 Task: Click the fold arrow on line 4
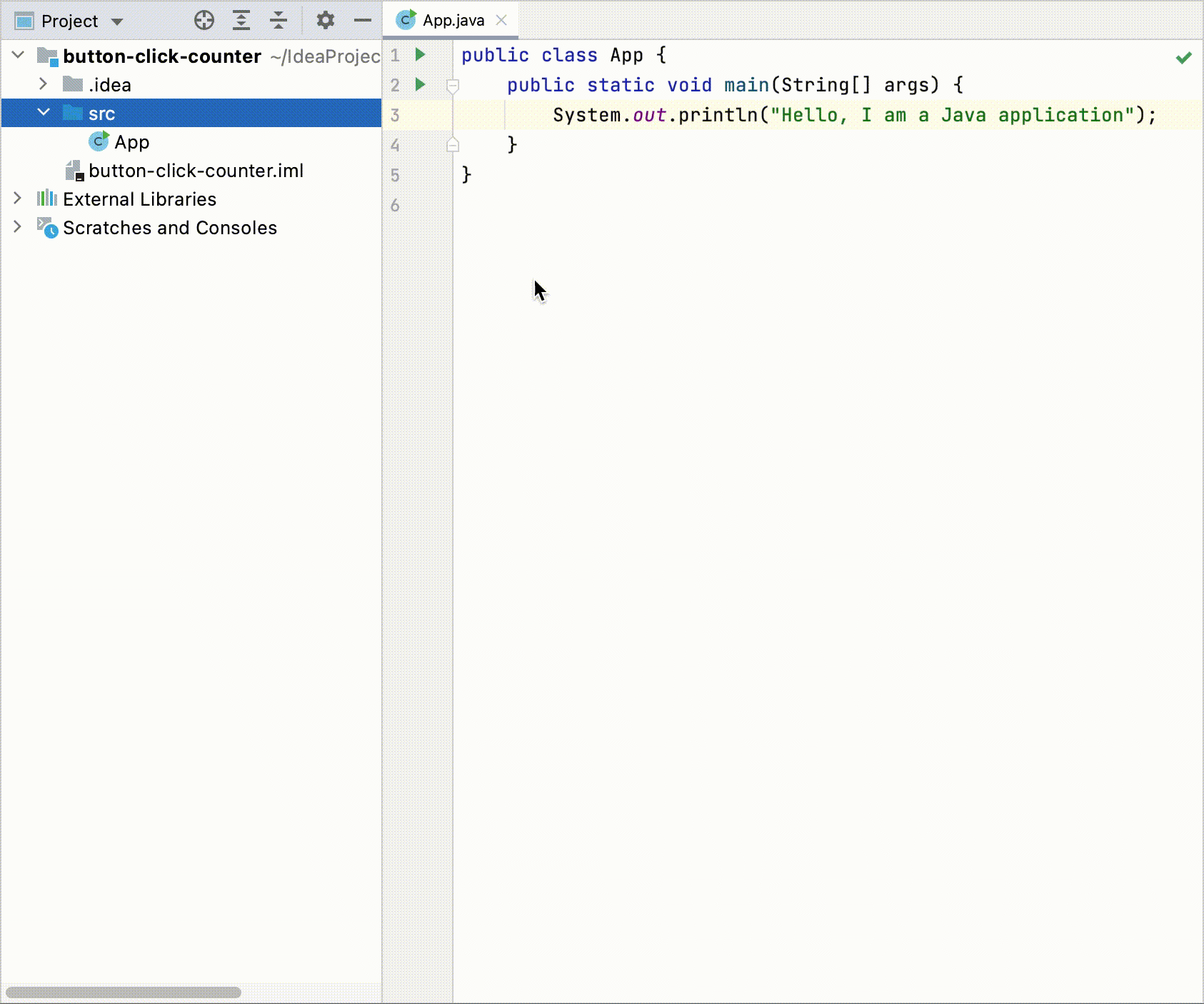(452, 145)
